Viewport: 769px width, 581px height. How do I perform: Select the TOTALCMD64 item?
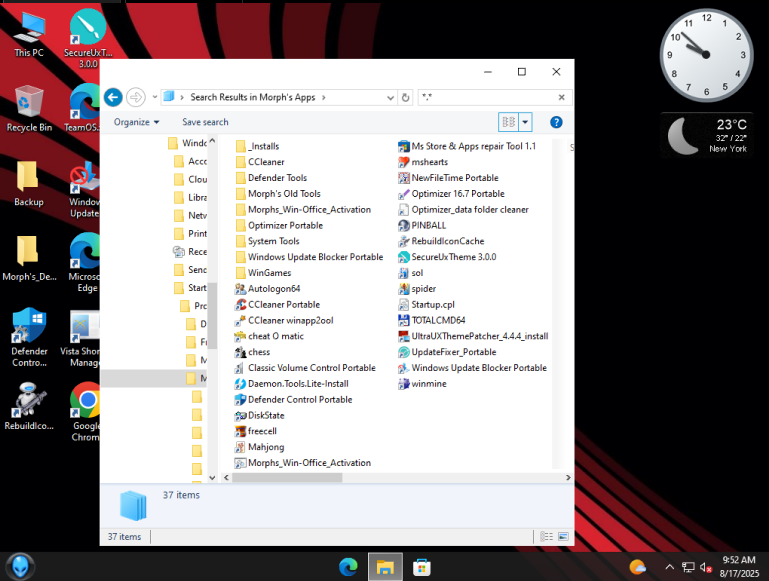(432, 320)
